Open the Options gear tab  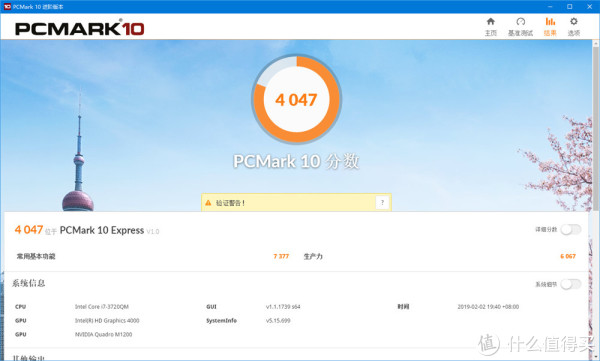pyautogui.click(x=574, y=26)
